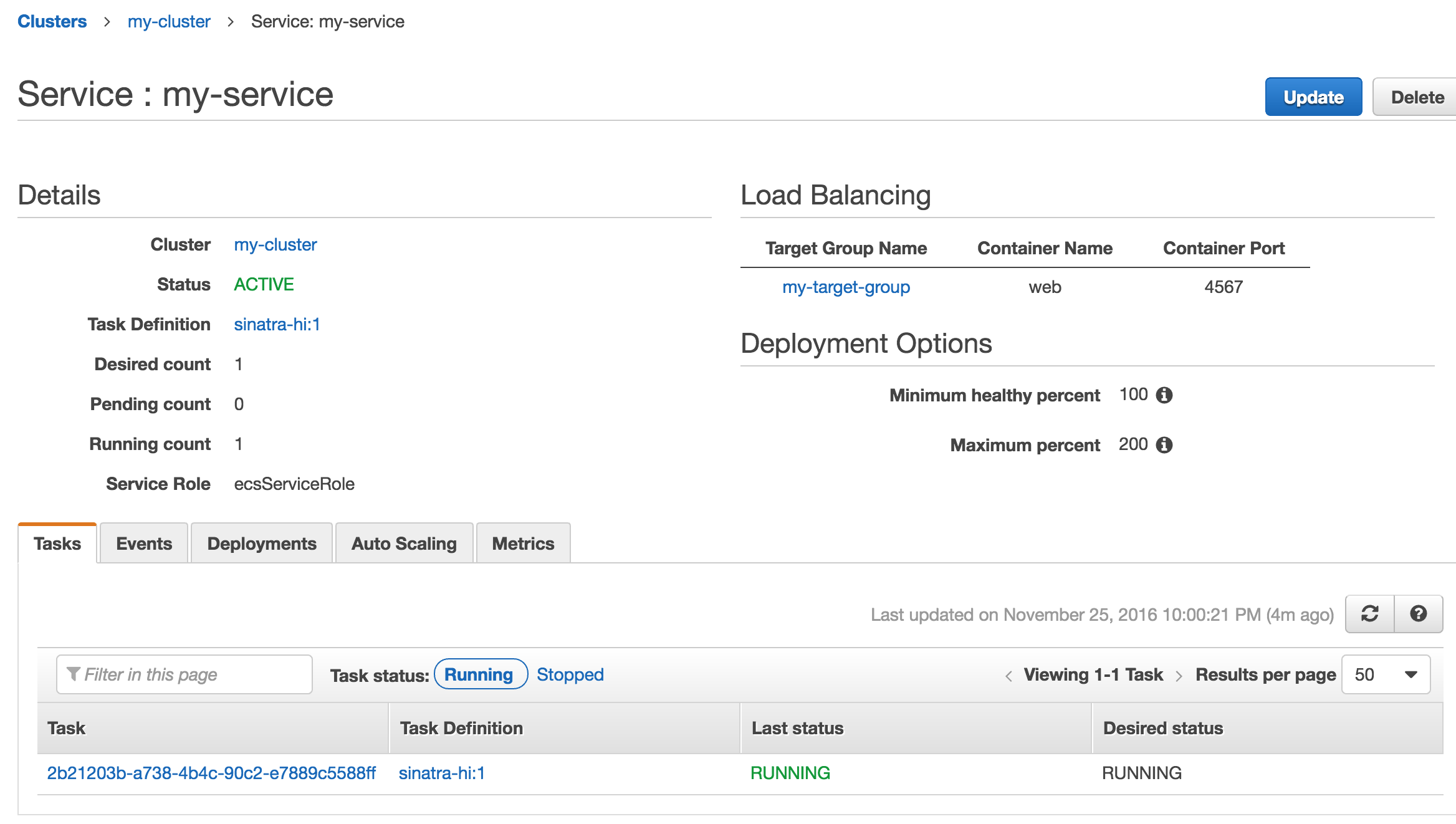Focus the Filter in this page field
Screen dimensions: 1456x824
184,674
